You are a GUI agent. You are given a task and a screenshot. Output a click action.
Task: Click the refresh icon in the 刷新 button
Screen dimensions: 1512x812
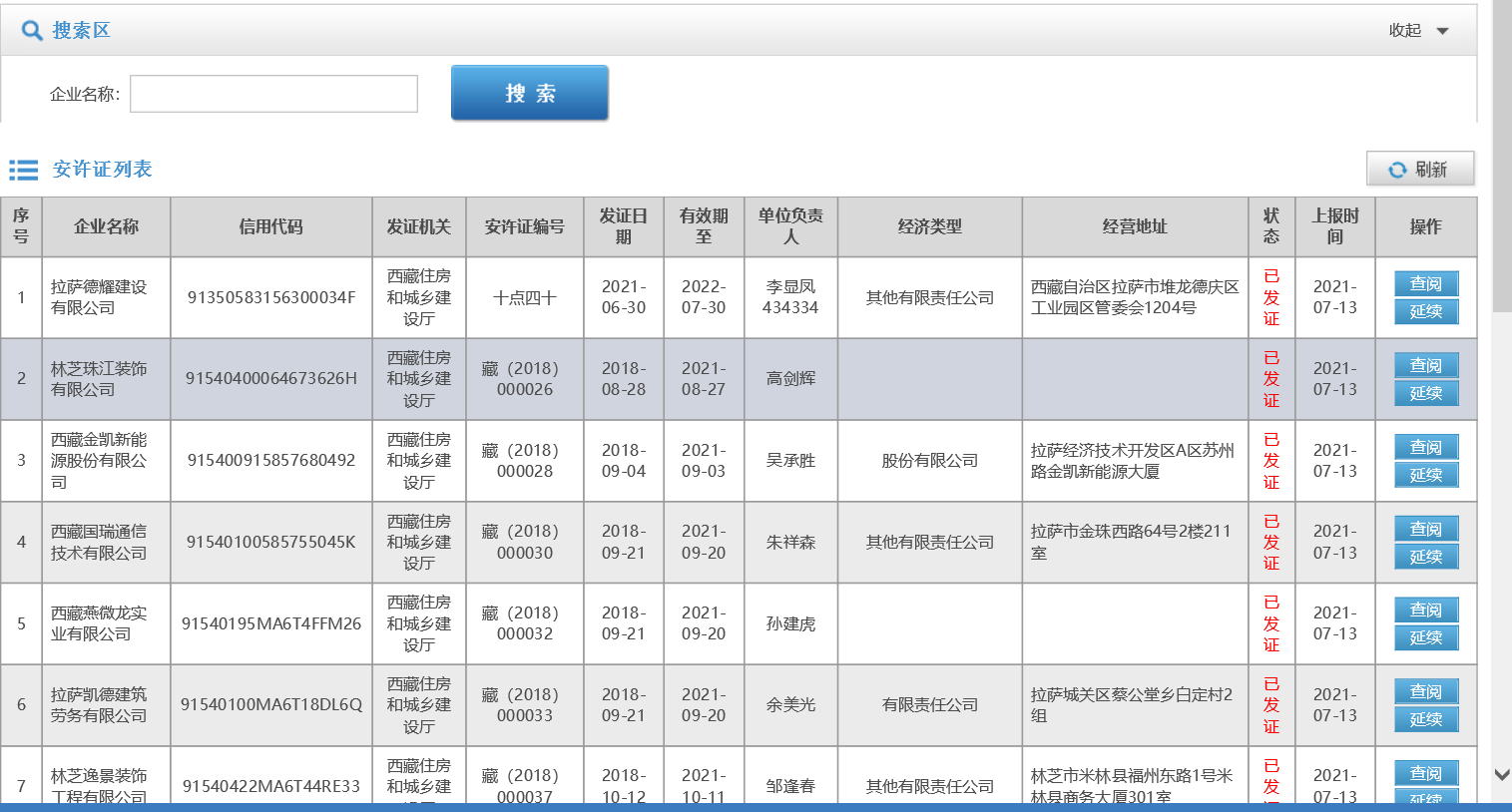(x=1397, y=170)
